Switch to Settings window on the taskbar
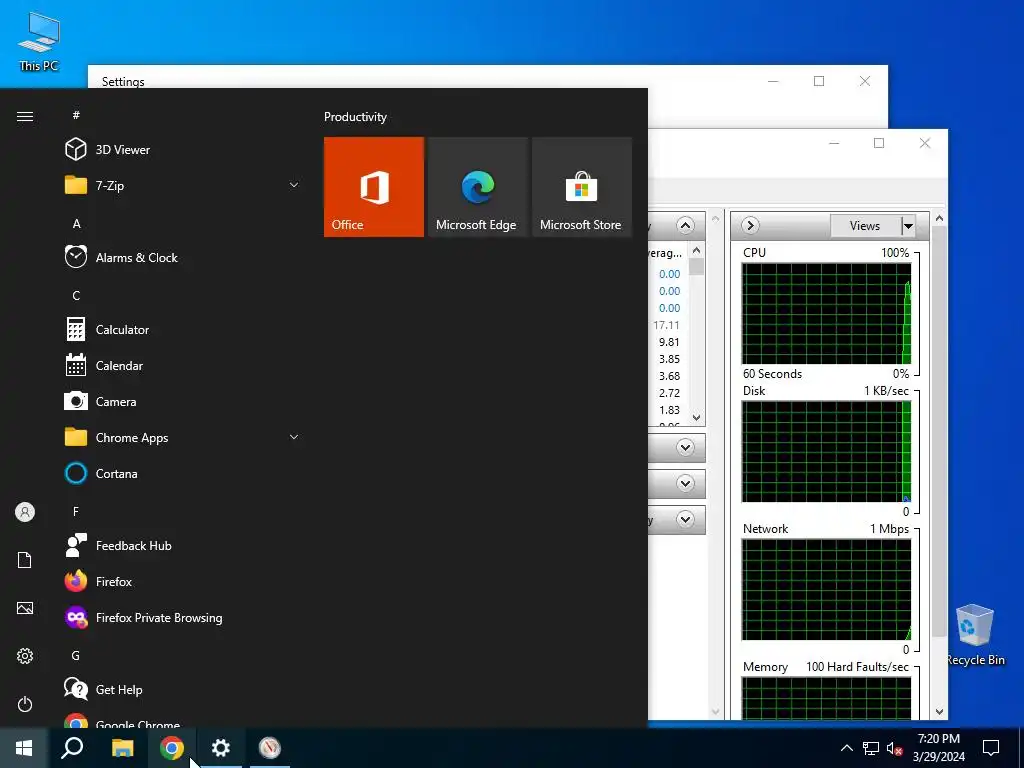 221,748
